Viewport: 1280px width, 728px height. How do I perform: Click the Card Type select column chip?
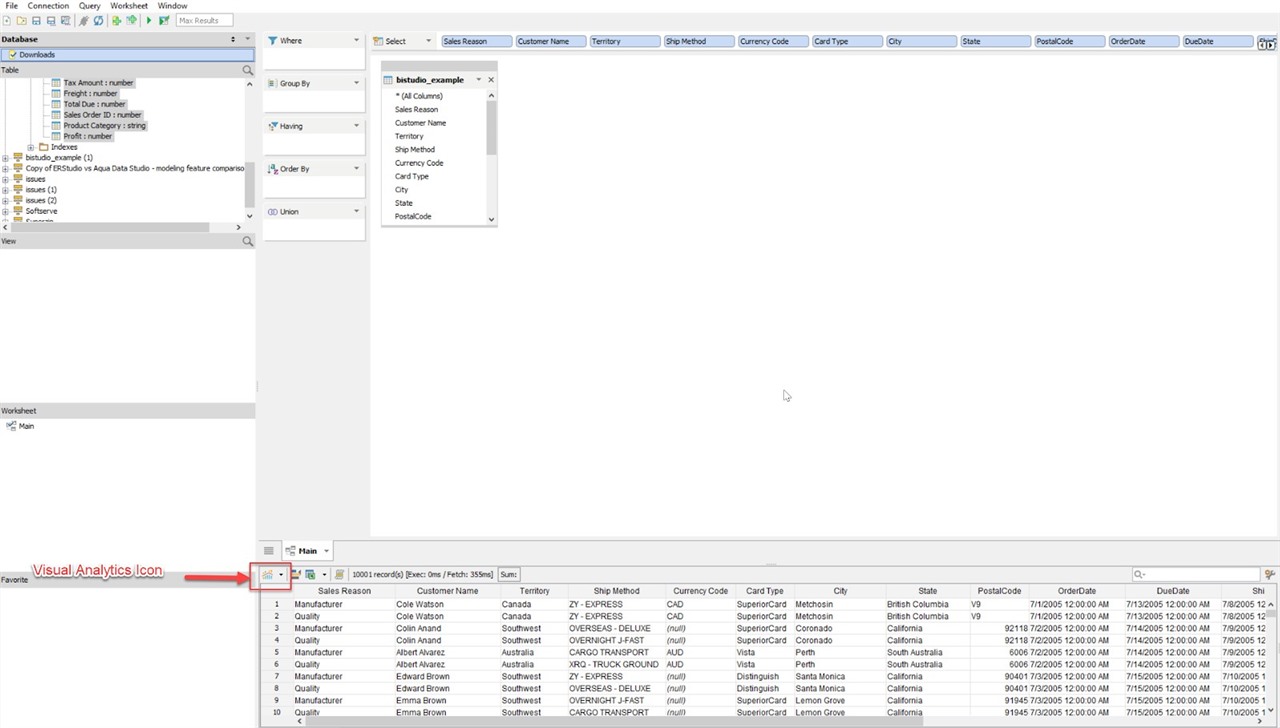click(847, 42)
